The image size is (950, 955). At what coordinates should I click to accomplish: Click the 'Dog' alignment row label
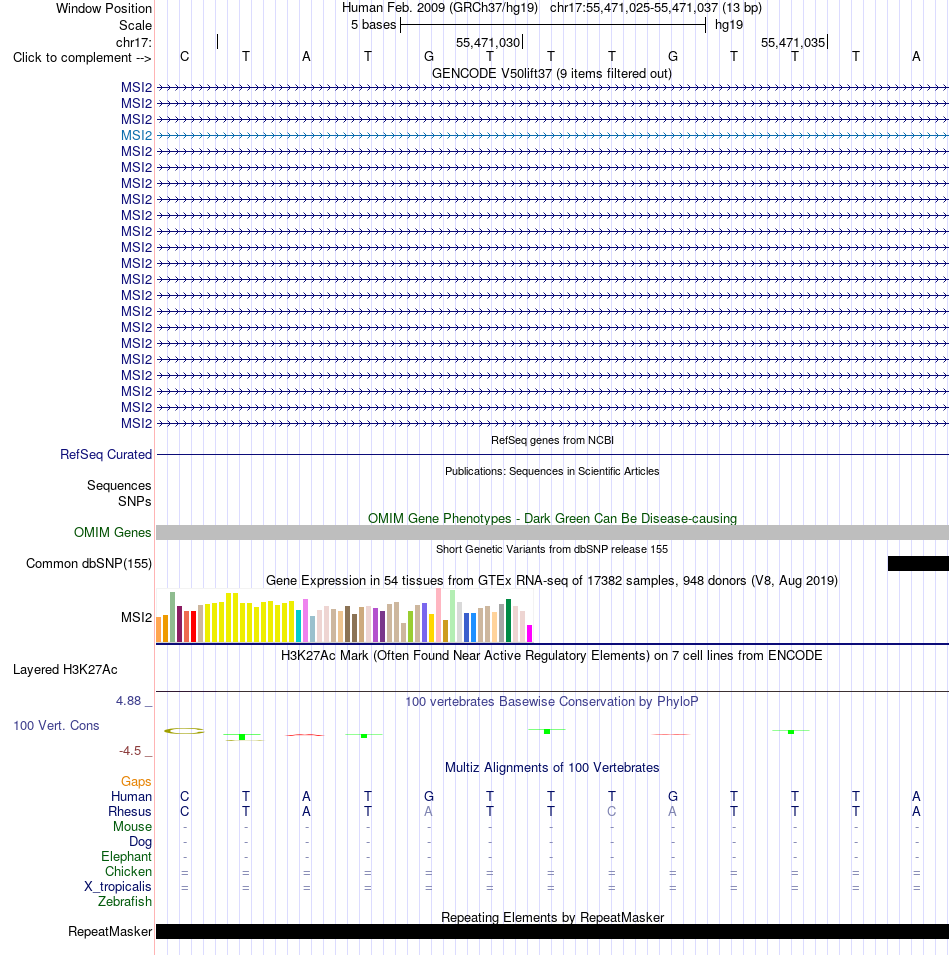point(140,842)
